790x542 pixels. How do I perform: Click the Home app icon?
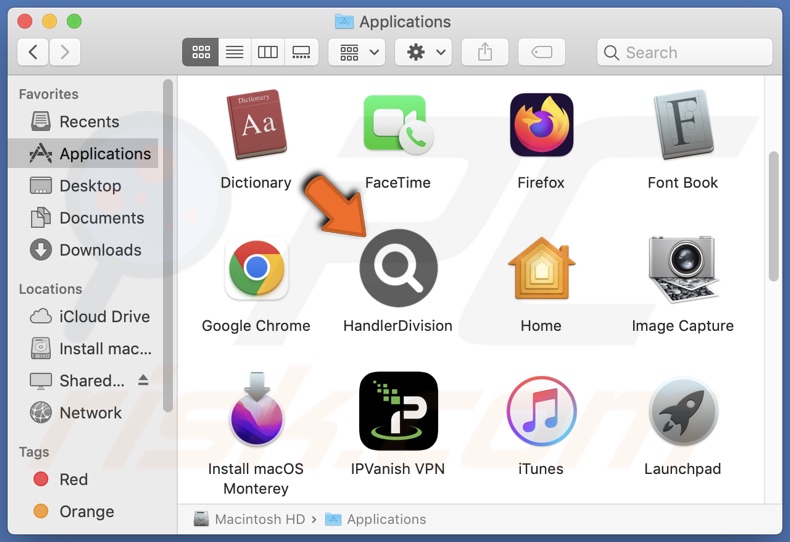pyautogui.click(x=541, y=268)
